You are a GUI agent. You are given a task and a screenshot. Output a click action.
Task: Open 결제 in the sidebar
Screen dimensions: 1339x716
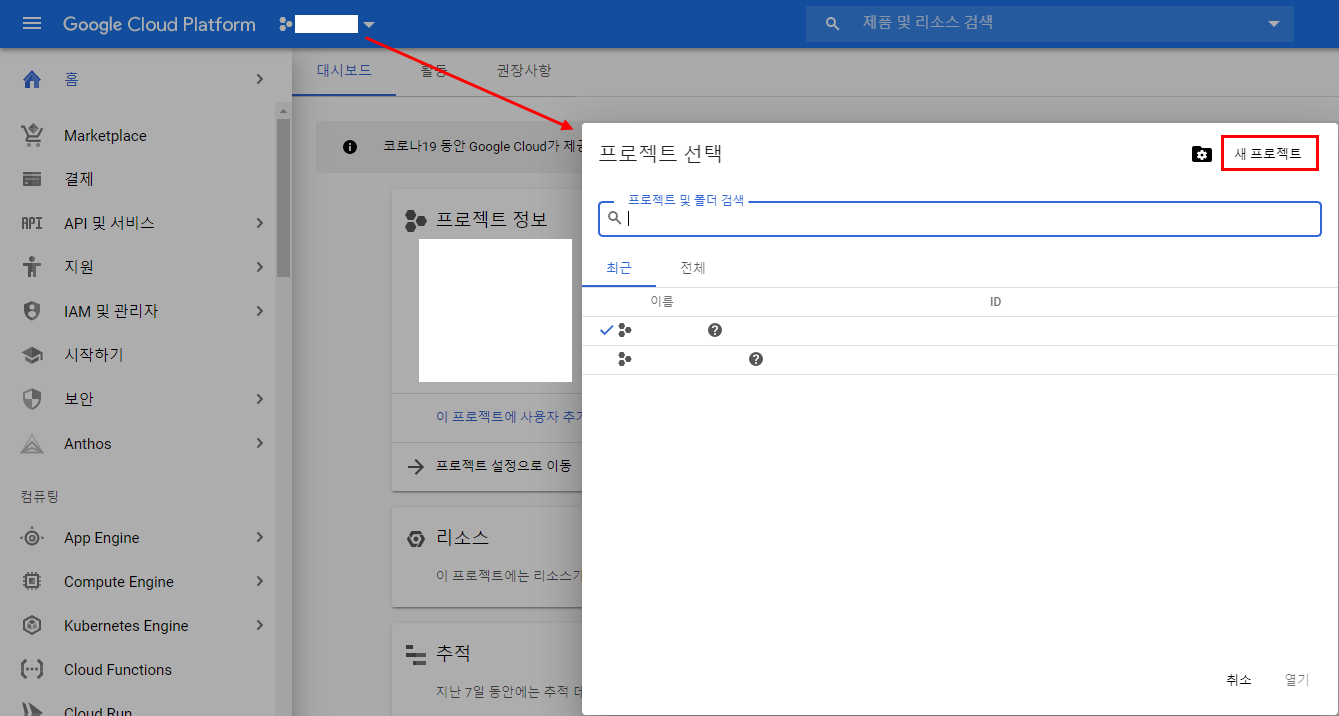79,179
